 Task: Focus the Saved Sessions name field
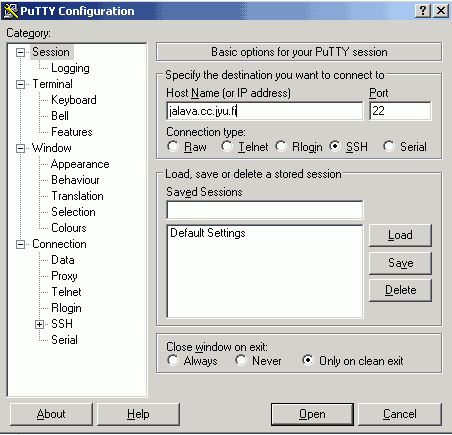265,210
